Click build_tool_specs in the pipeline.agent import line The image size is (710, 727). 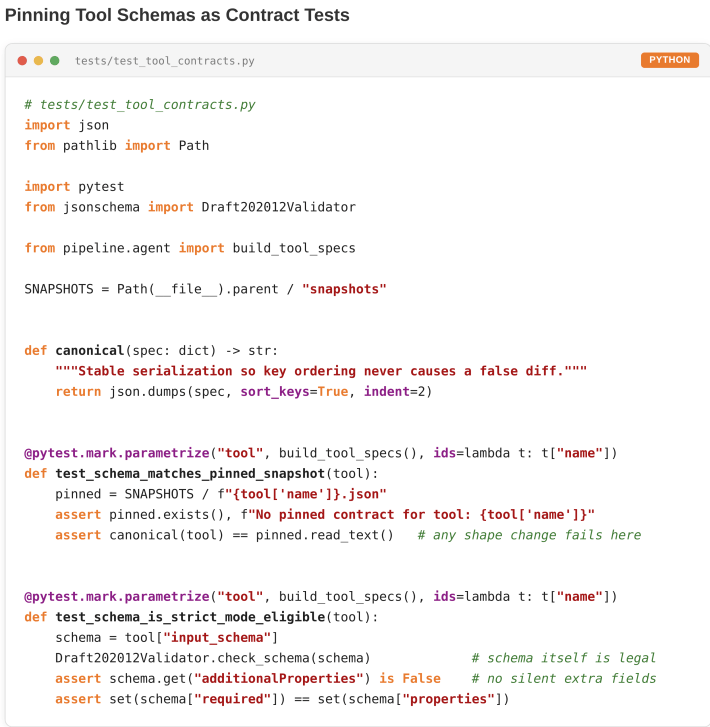coord(294,248)
